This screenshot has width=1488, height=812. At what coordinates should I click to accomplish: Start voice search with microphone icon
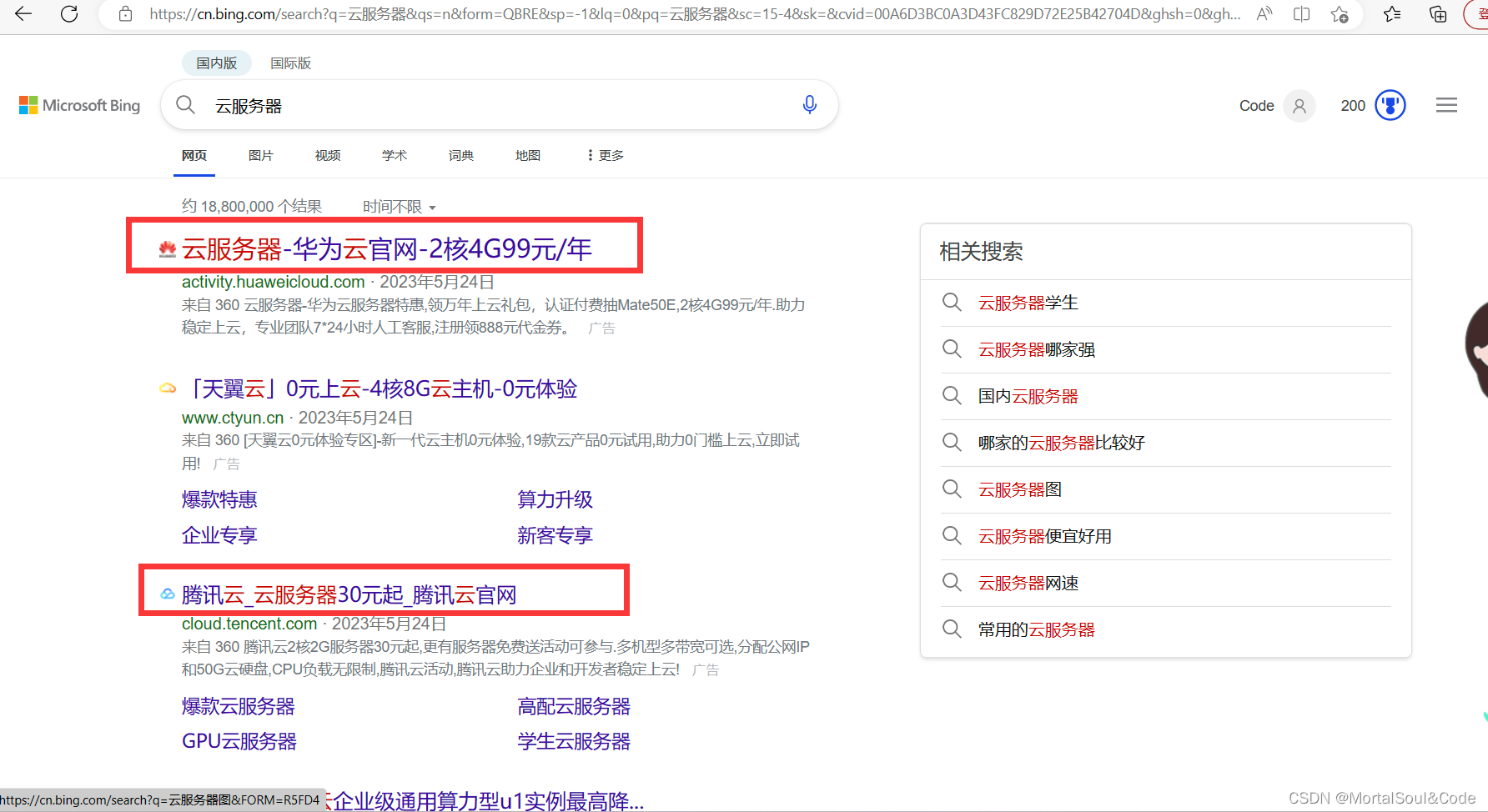tap(809, 105)
